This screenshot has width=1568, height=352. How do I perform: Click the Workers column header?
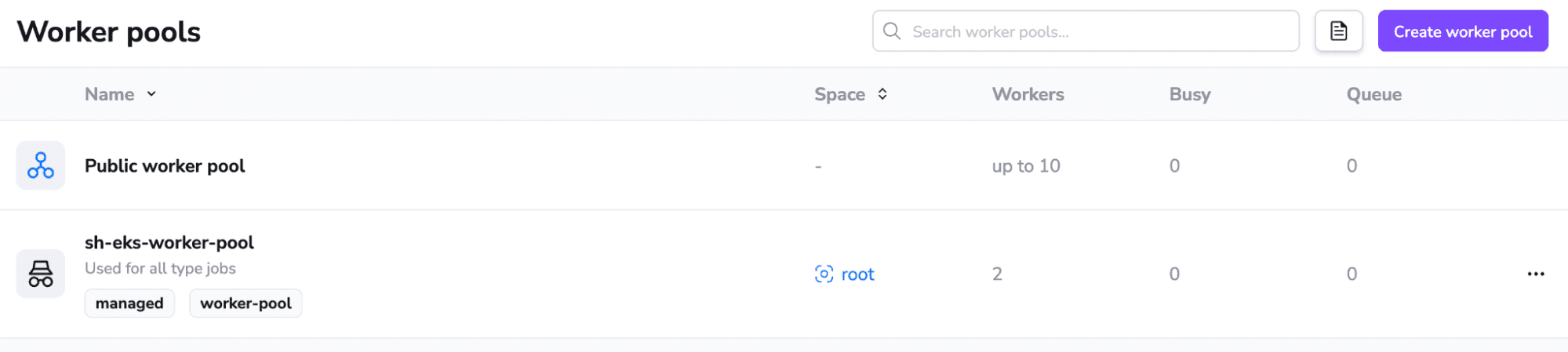(x=1028, y=94)
